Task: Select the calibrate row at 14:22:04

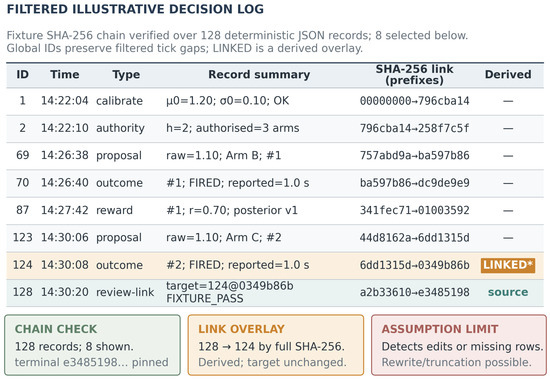Action: pos(275,101)
